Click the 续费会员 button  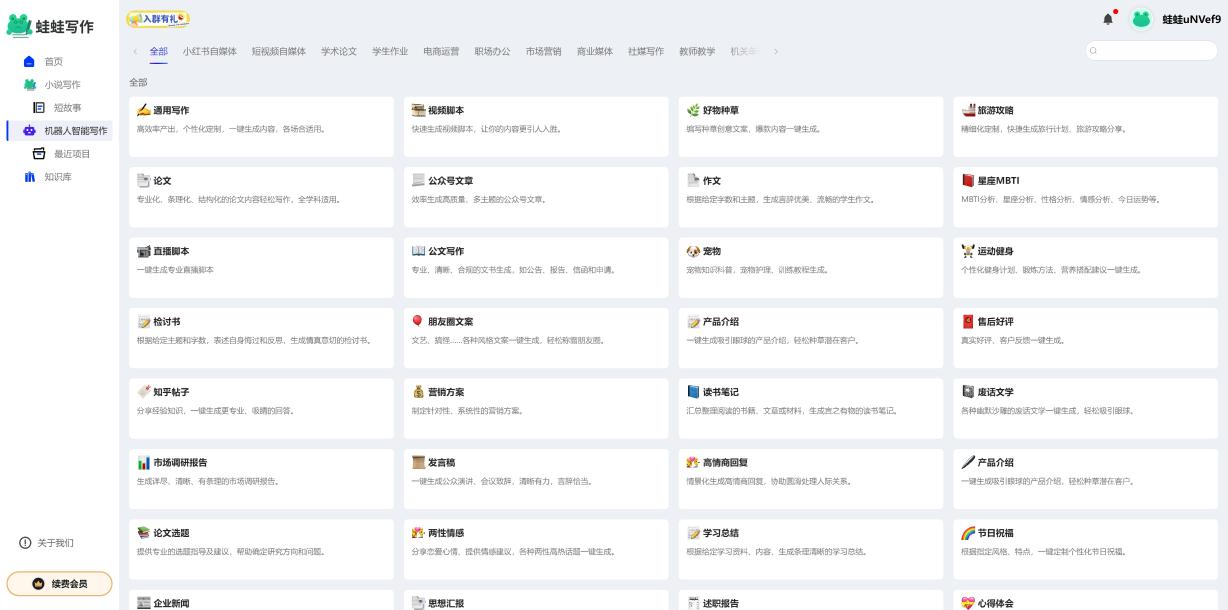59,584
